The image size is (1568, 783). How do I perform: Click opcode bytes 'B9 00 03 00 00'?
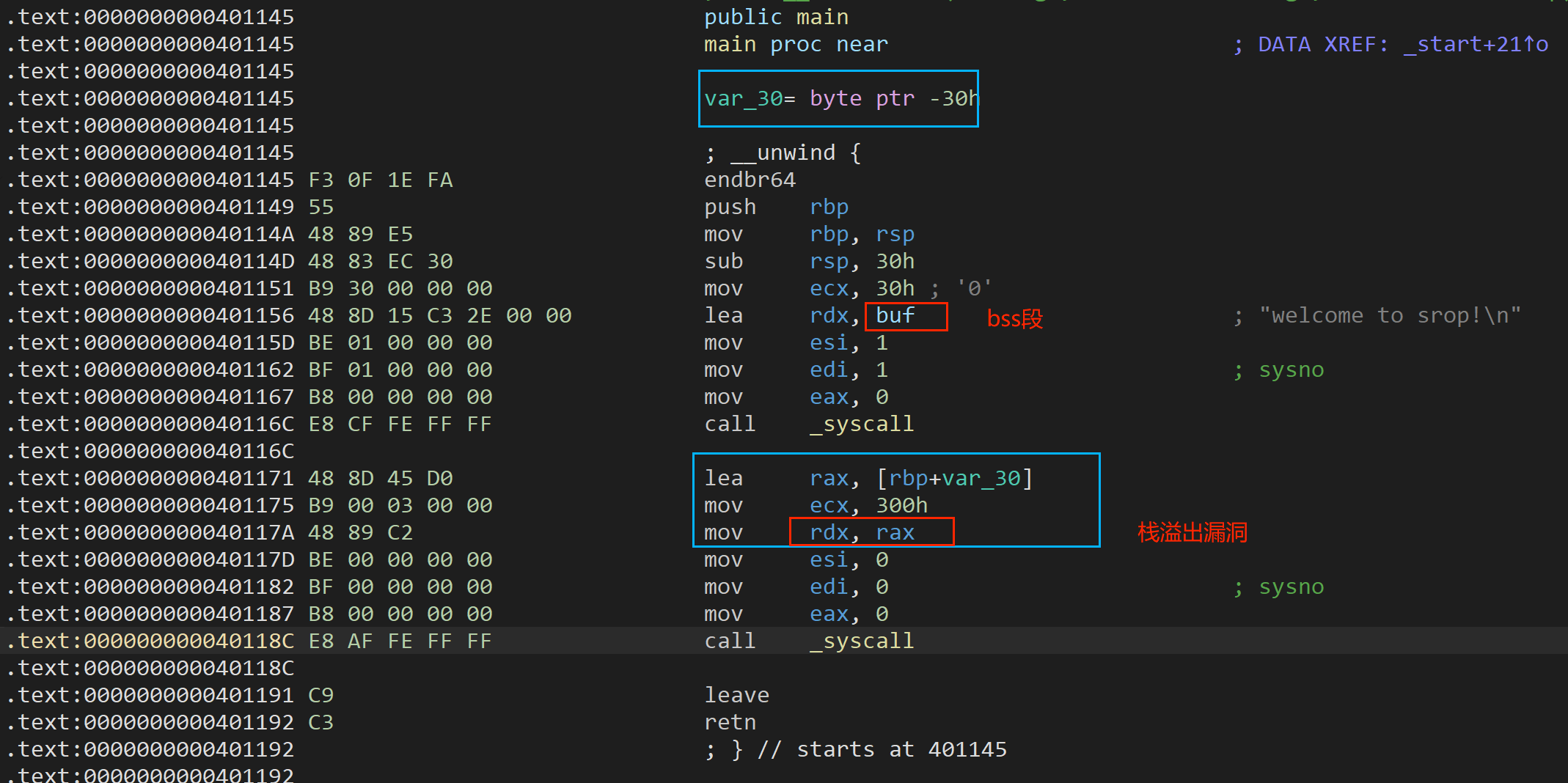400,505
